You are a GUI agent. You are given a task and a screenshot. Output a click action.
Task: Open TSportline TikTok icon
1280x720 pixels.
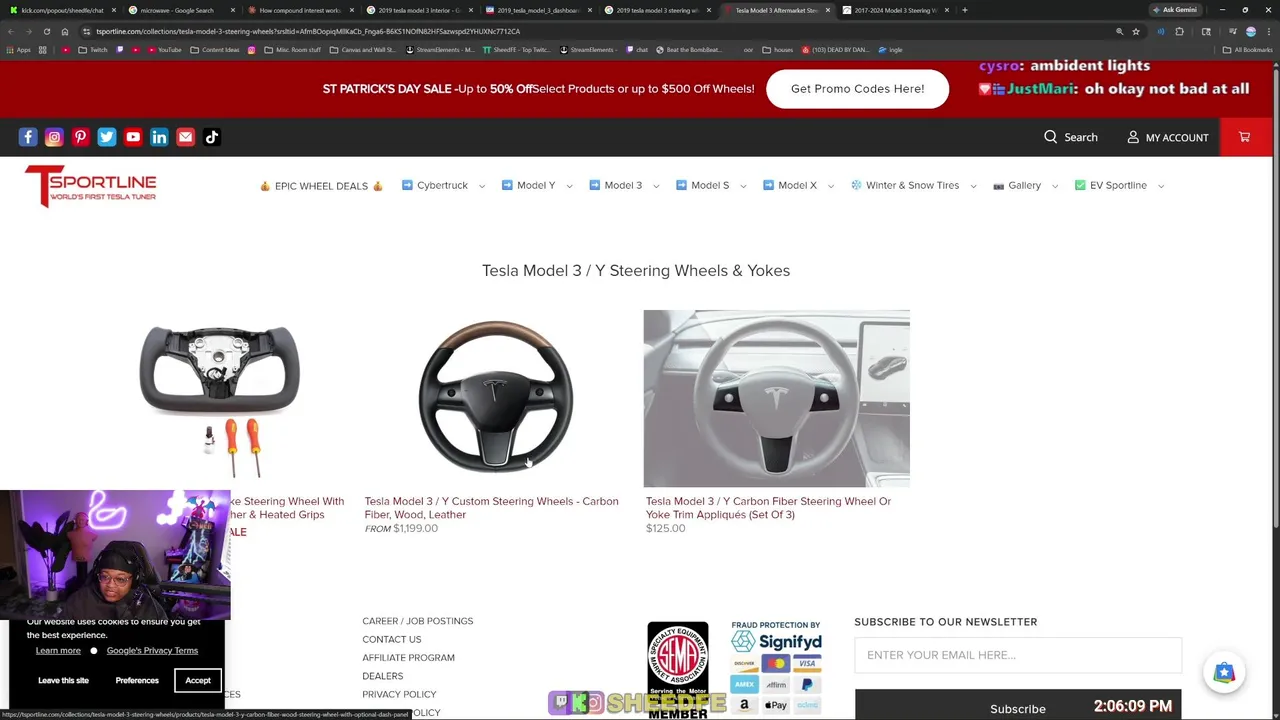[212, 137]
